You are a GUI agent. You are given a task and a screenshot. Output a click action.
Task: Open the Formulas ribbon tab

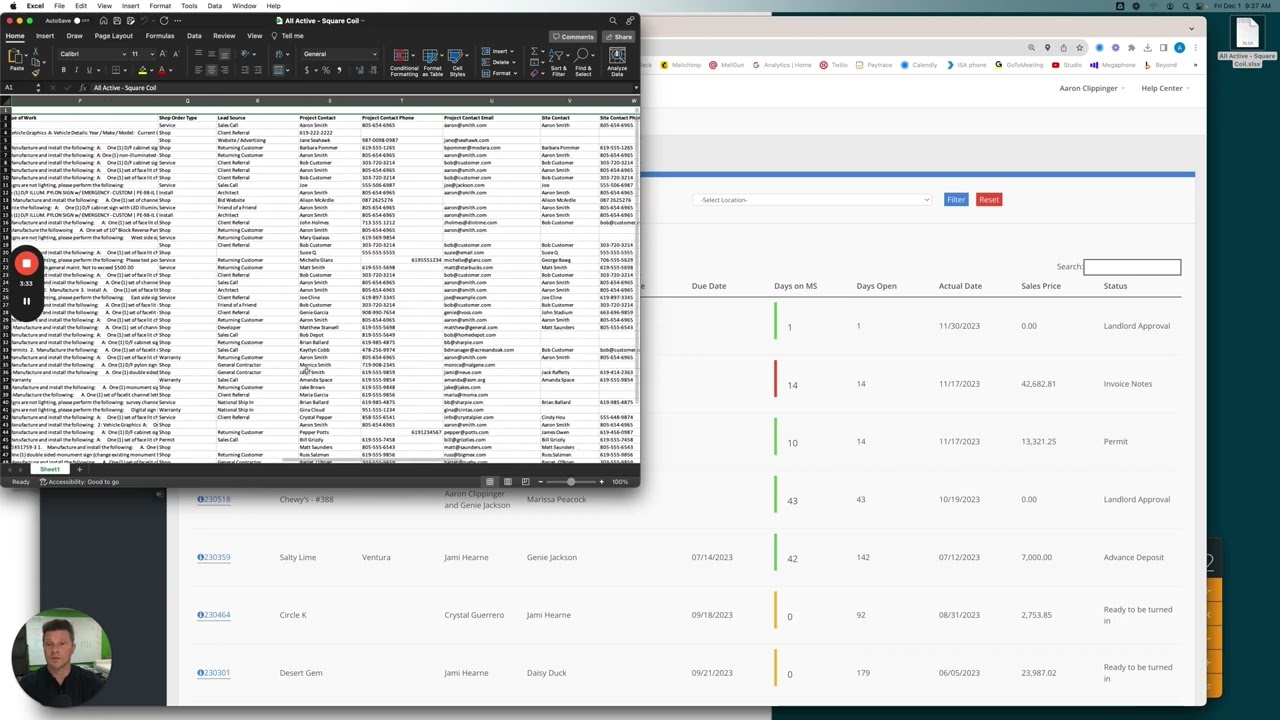[160, 36]
